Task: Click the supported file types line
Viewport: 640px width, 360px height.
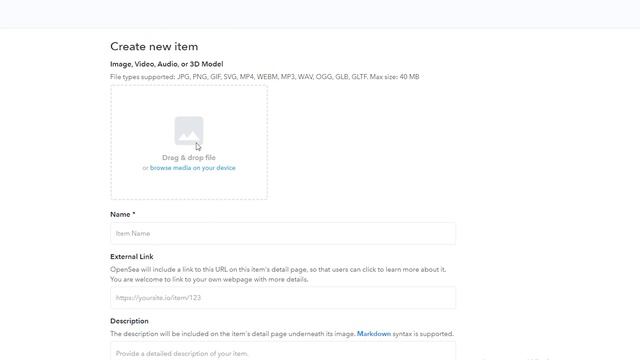Action: 264,77
